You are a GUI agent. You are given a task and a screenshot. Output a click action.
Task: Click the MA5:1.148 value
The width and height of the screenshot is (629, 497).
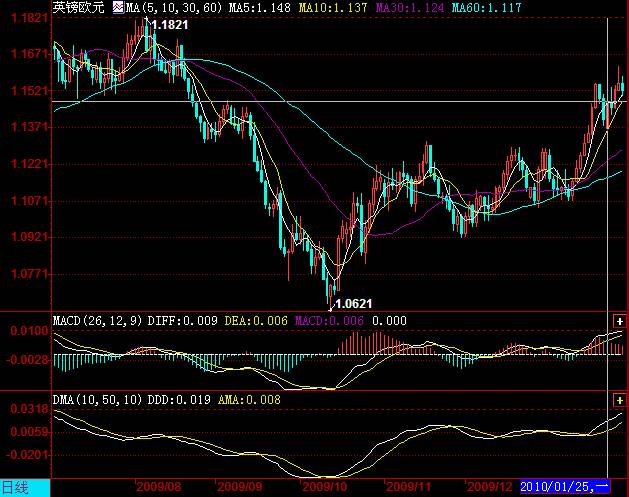[x=260, y=8]
